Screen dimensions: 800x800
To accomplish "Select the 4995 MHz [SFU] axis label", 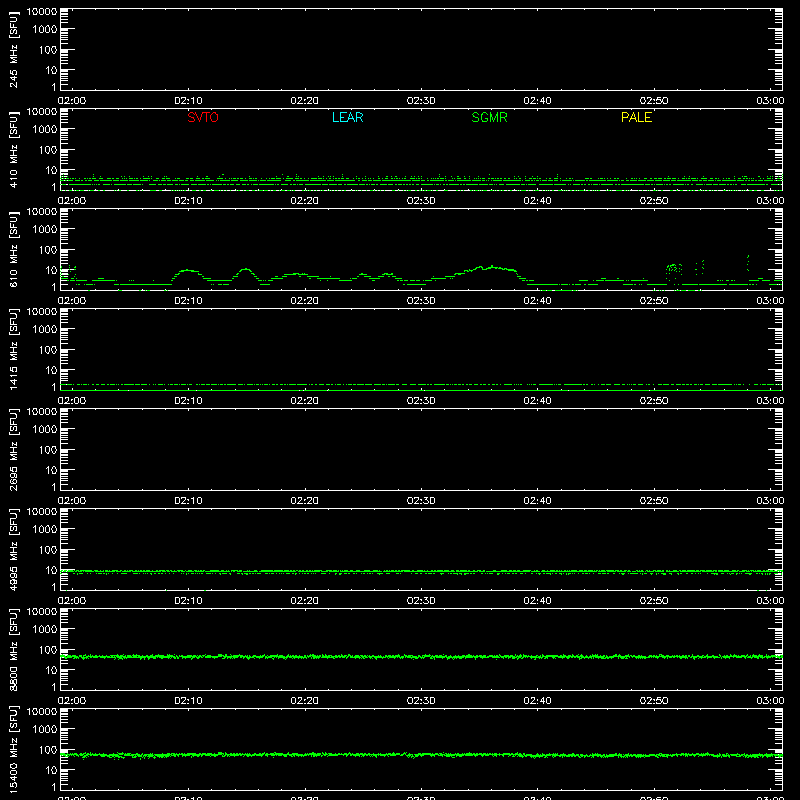I will point(13,549).
